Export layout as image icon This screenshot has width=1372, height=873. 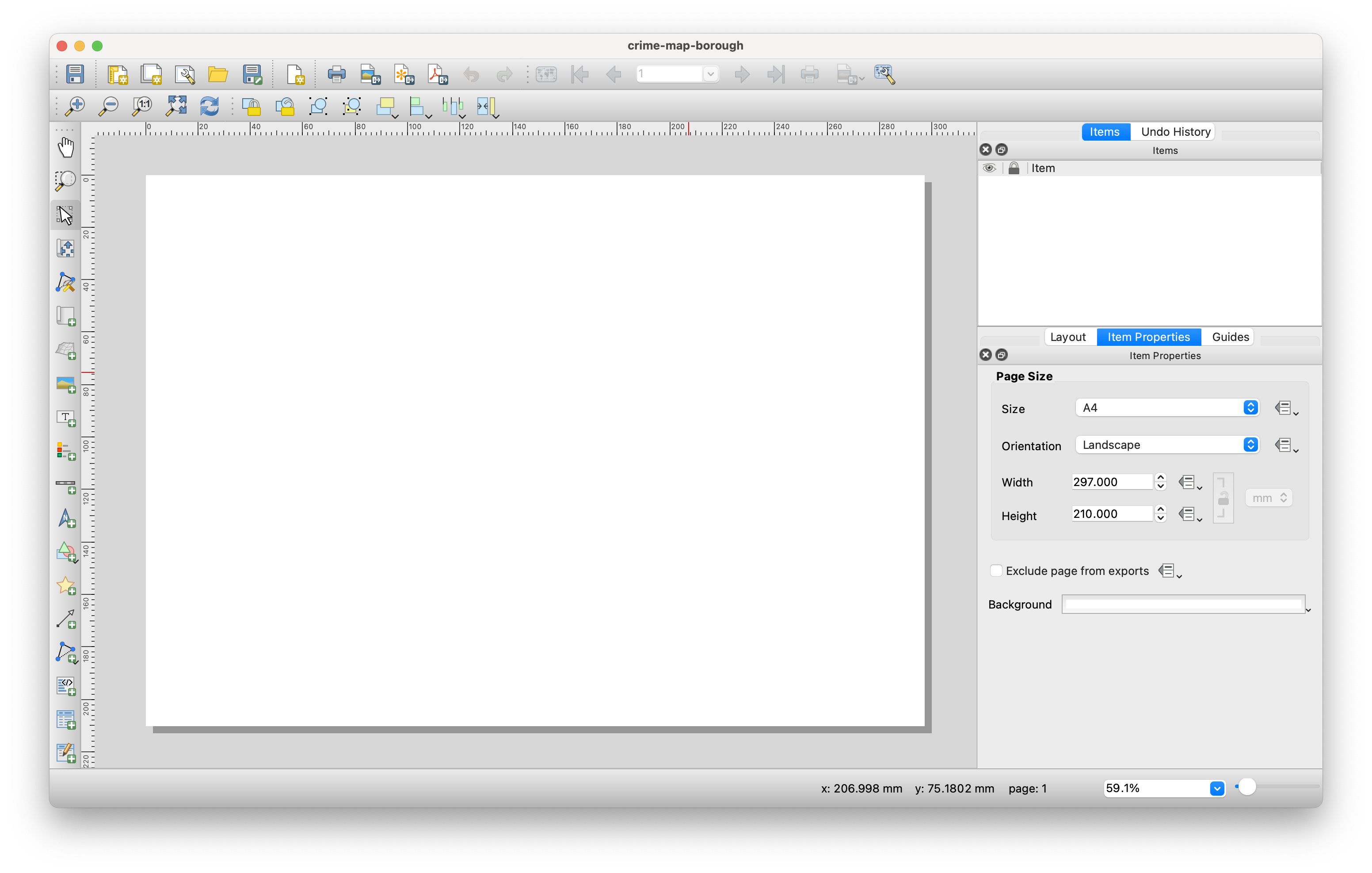click(x=370, y=74)
